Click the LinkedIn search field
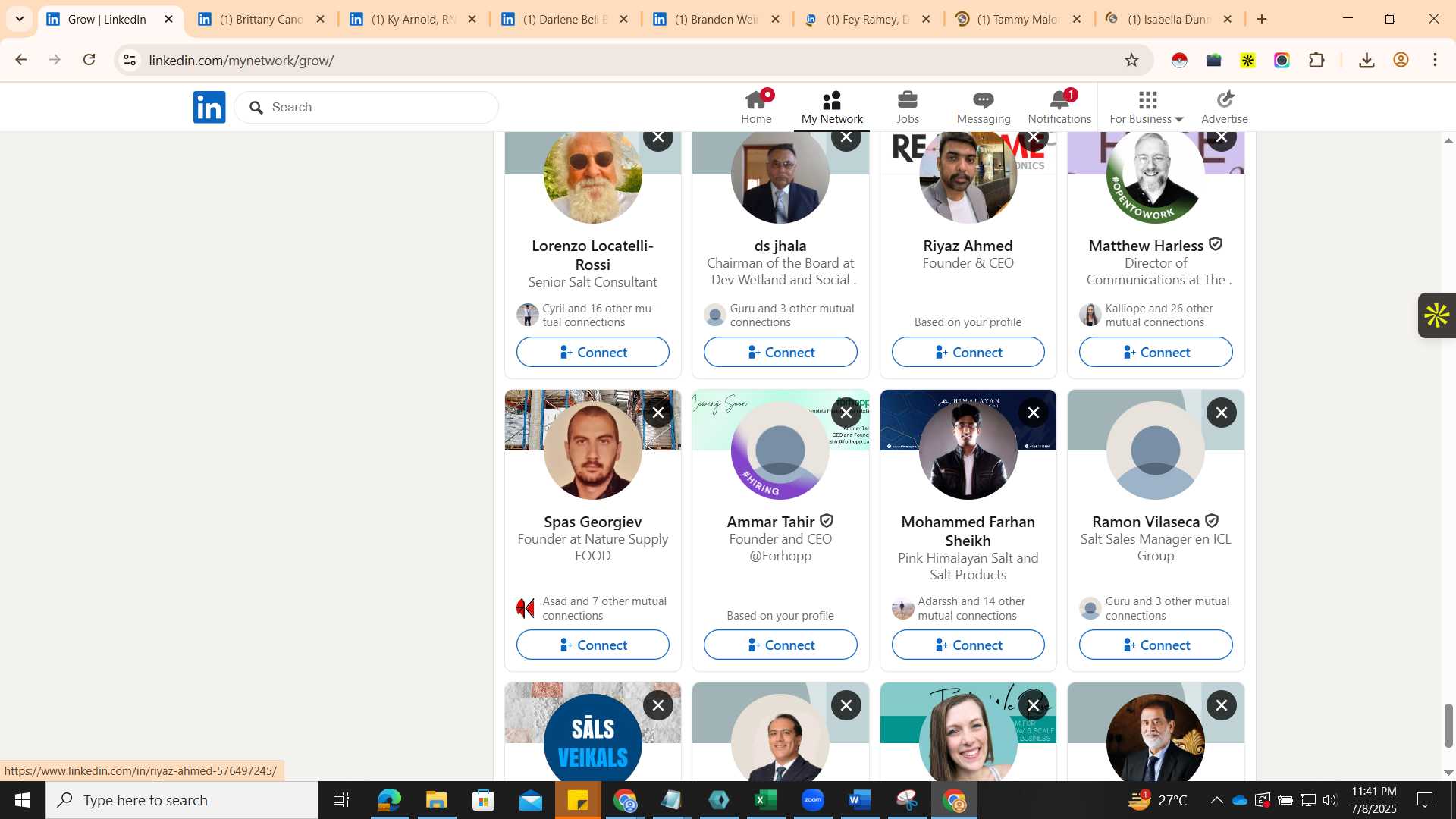 pyautogui.click(x=366, y=107)
